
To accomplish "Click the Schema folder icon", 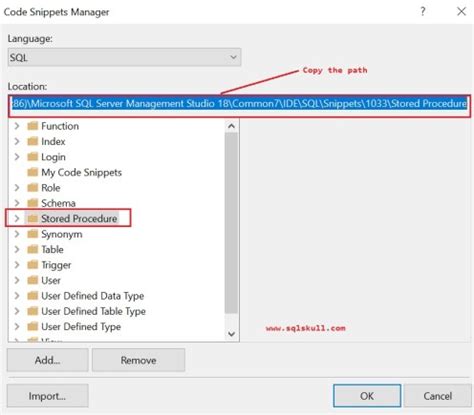I will click(x=32, y=203).
